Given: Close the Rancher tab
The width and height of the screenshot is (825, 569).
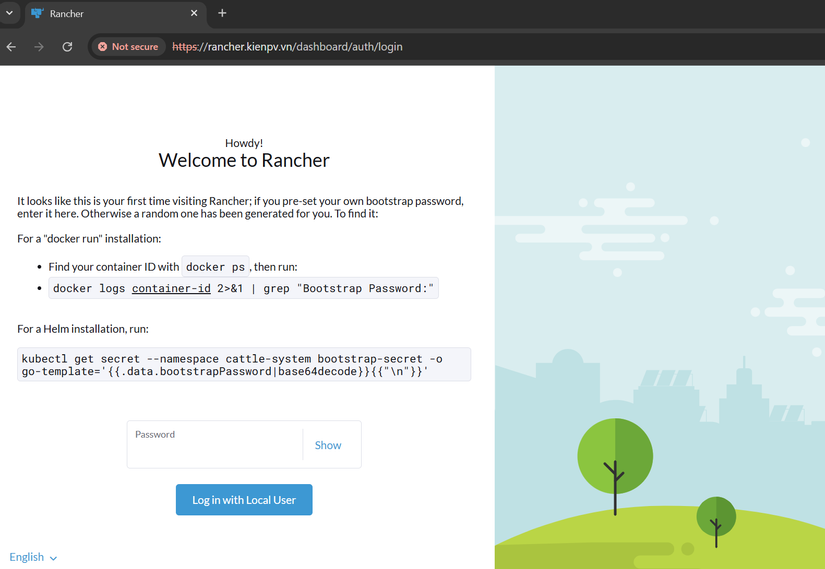Looking at the screenshot, I should click(194, 13).
